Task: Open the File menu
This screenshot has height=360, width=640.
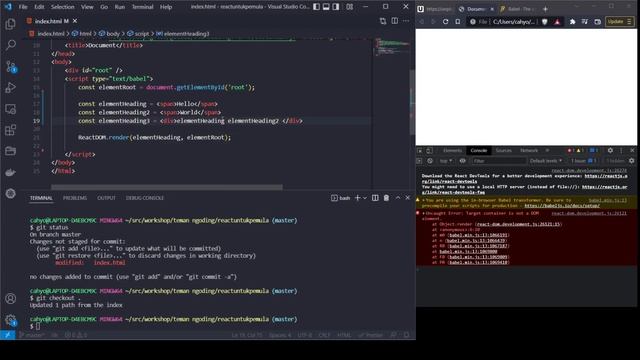Action: (x=23, y=7)
